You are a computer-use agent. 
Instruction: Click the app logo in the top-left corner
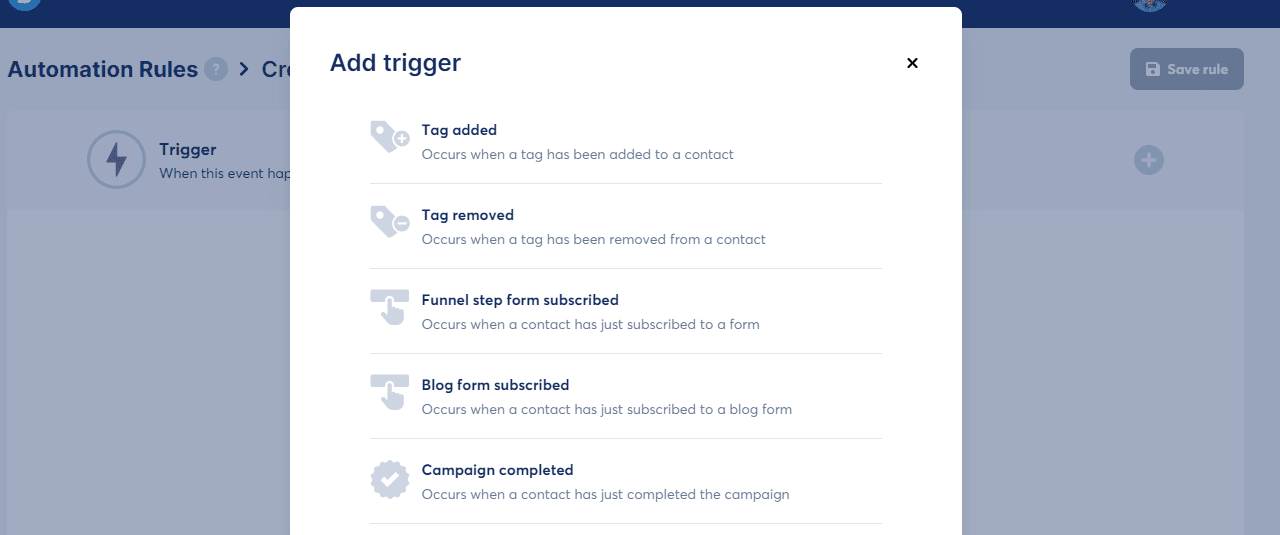(x=26, y=3)
